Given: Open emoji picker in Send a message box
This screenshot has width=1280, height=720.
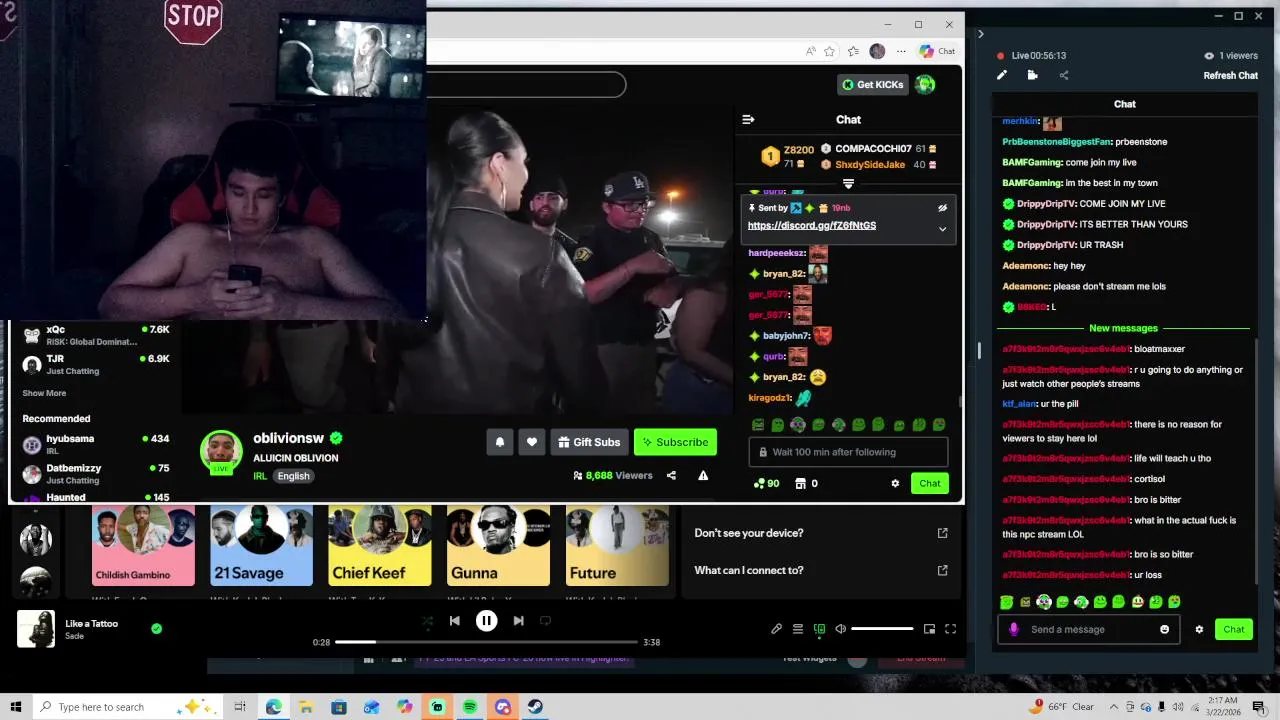Looking at the screenshot, I should click(1164, 630).
